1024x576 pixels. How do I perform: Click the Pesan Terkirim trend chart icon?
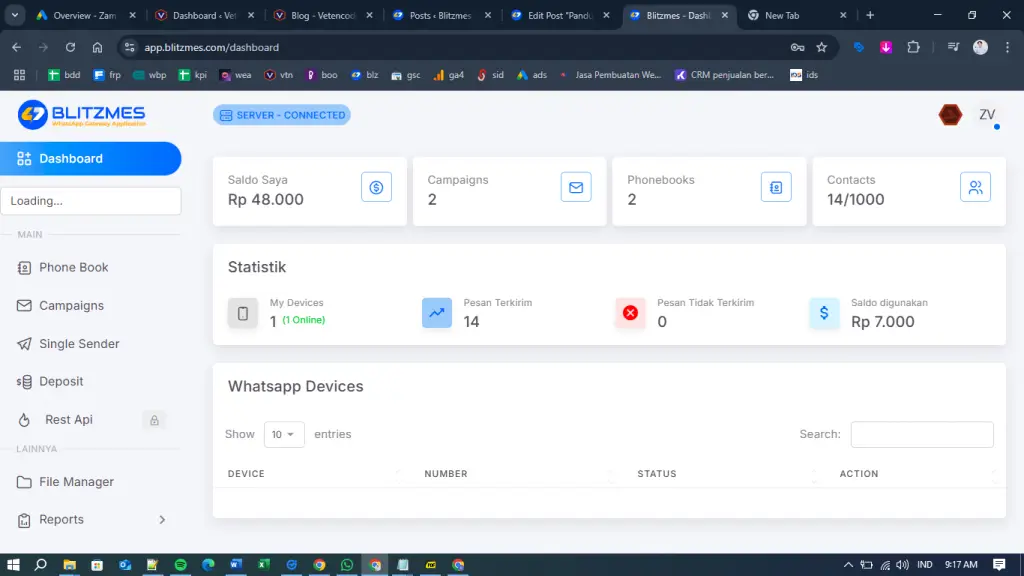point(437,313)
